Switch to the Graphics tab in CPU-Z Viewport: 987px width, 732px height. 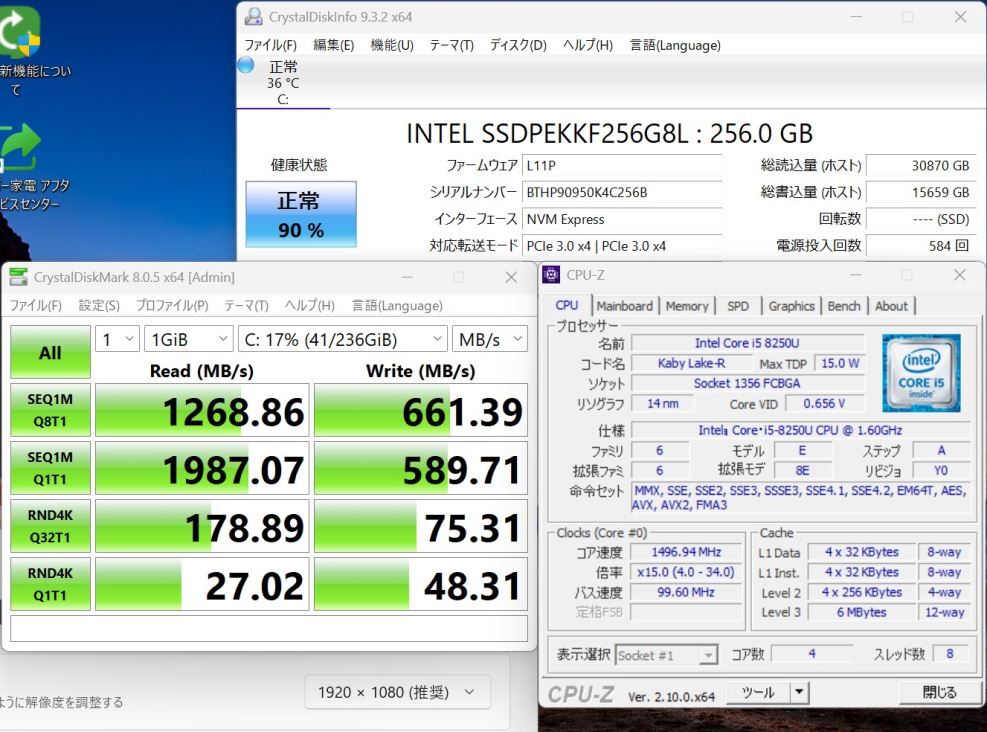coord(791,306)
